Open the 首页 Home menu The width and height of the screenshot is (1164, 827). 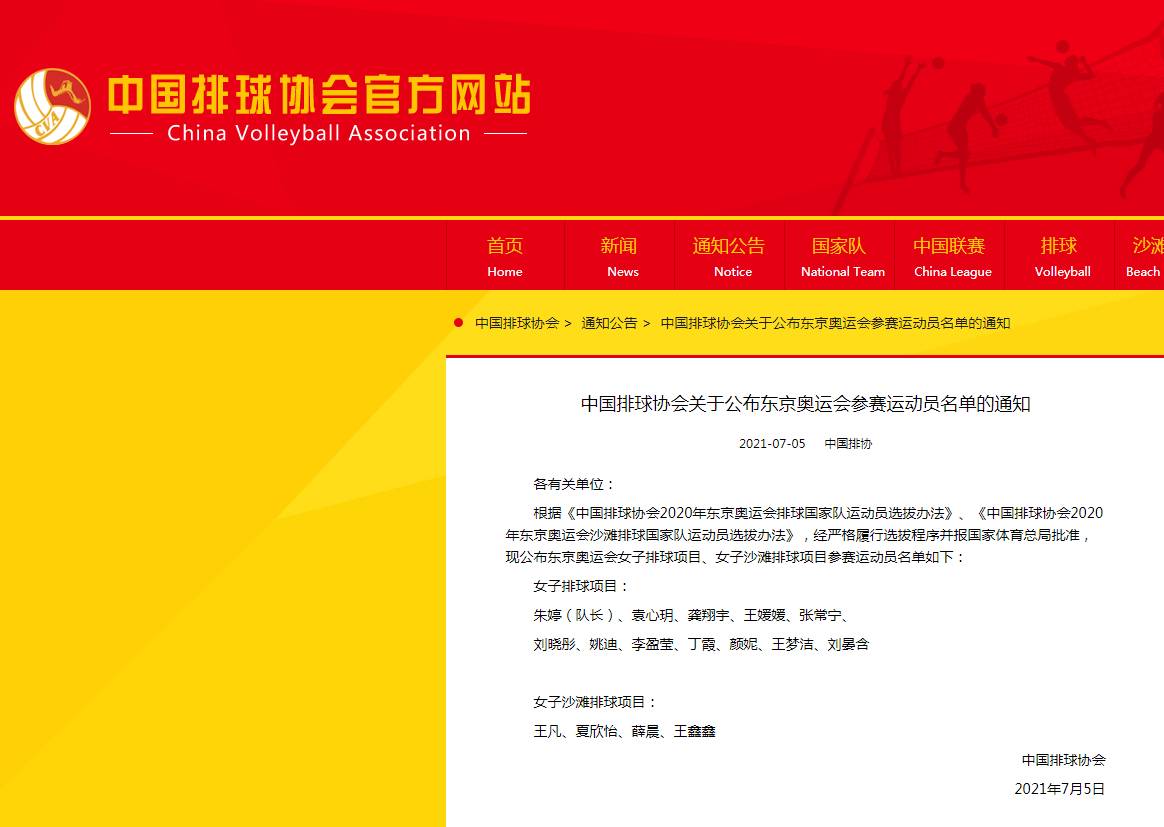coord(505,256)
